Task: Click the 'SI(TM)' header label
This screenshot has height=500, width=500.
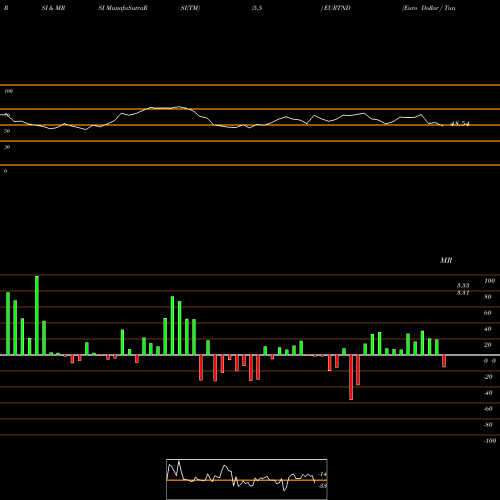Action: click(190, 8)
